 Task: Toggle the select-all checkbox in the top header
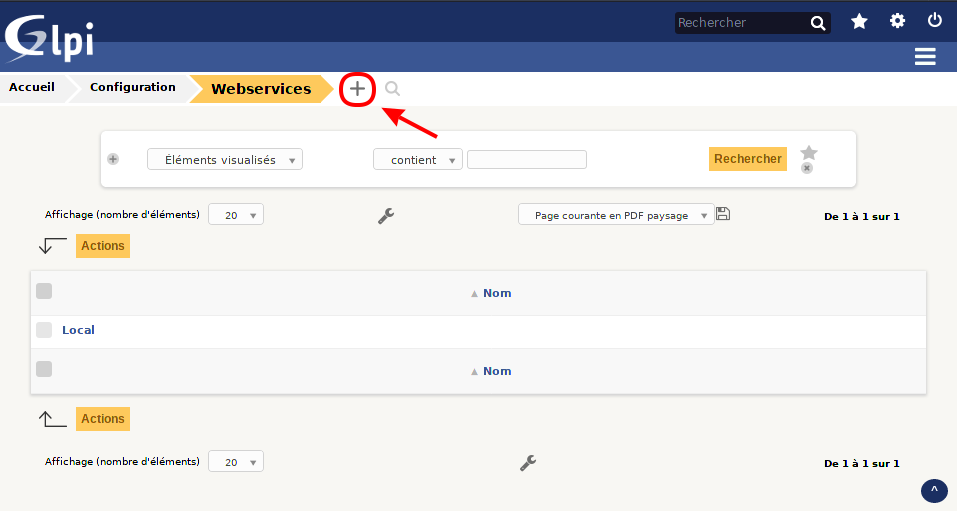click(44, 292)
